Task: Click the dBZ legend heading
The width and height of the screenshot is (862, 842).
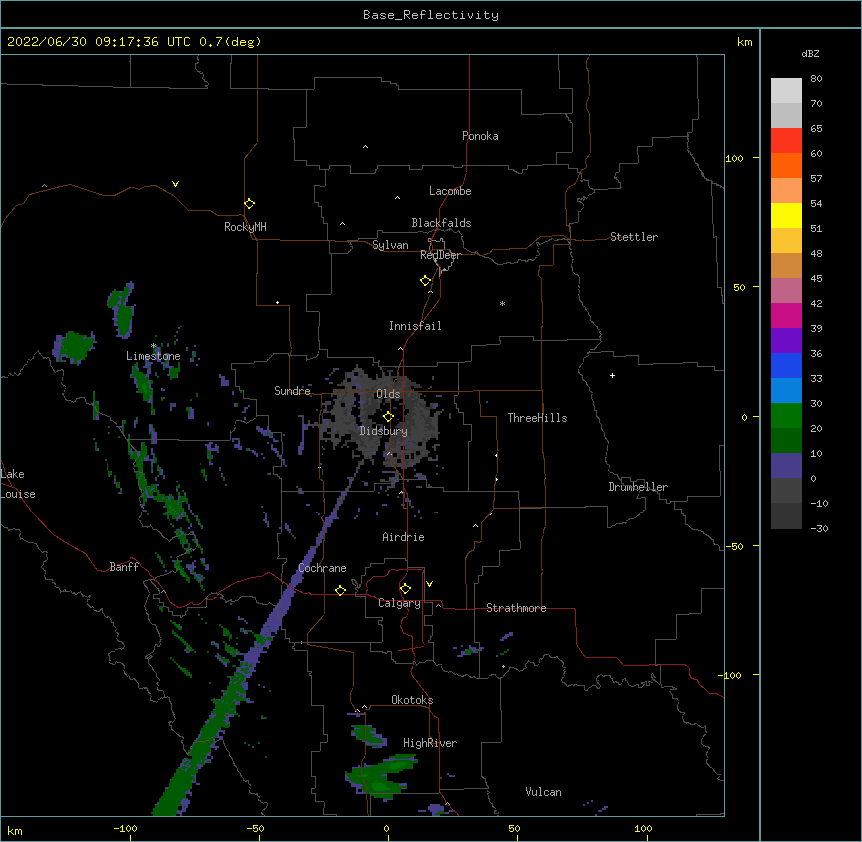Action: click(810, 53)
